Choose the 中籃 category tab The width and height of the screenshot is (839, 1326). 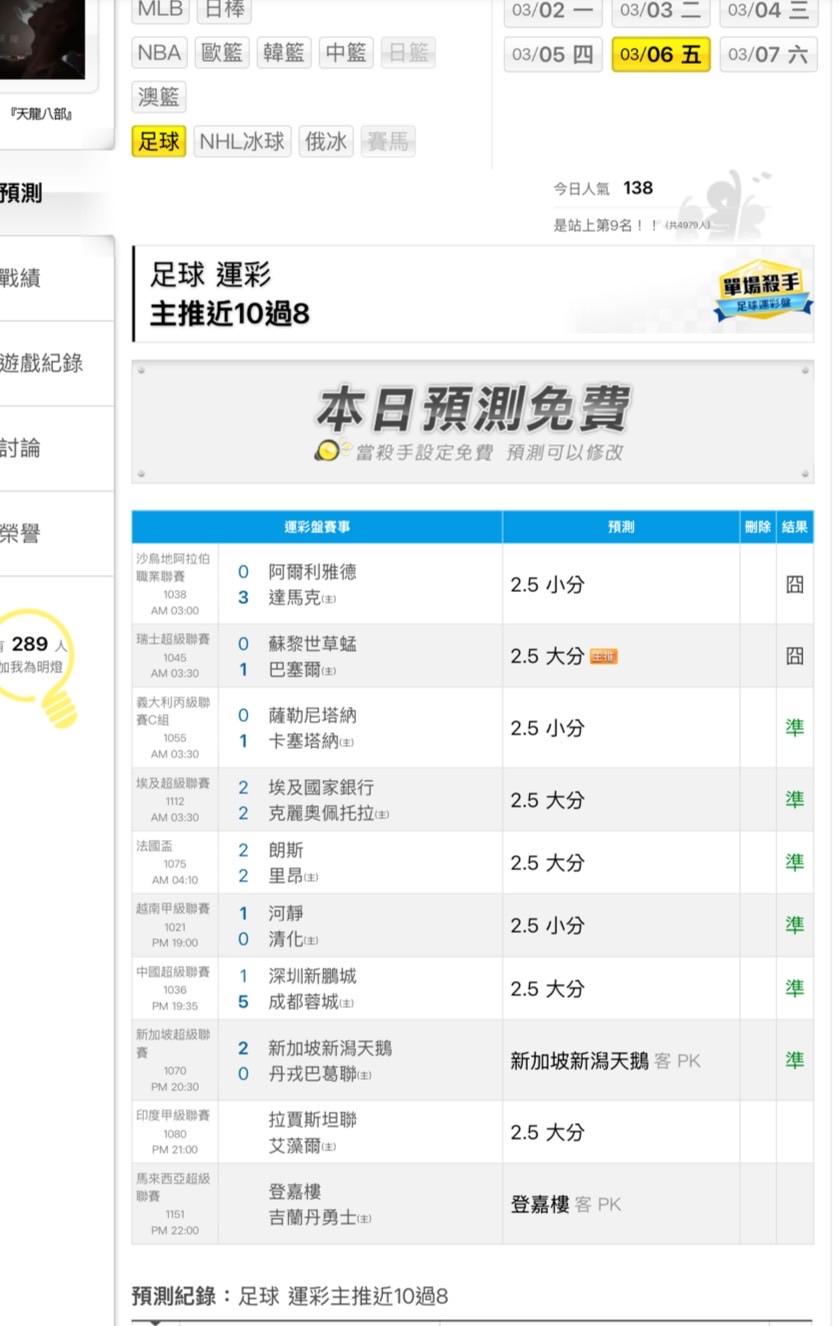(x=346, y=53)
